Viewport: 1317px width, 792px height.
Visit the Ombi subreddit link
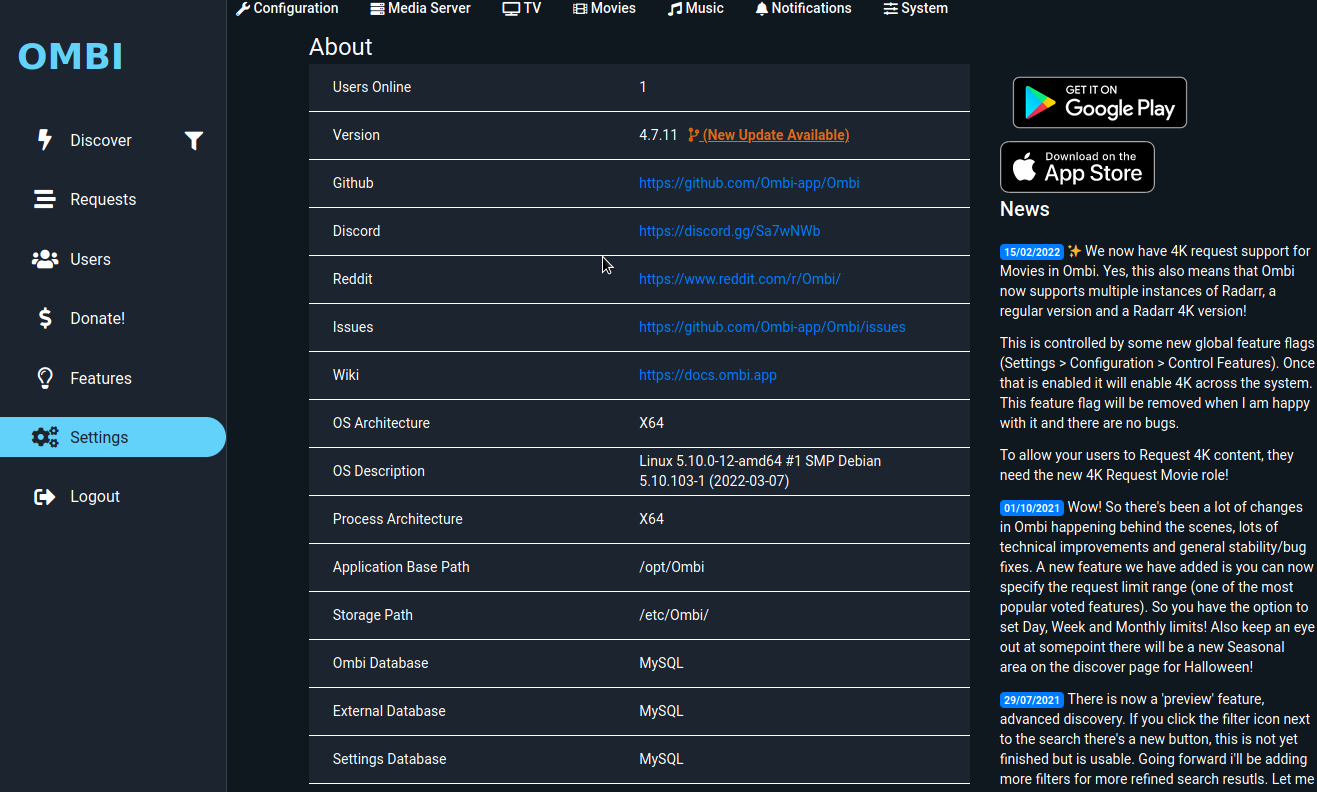pos(740,279)
